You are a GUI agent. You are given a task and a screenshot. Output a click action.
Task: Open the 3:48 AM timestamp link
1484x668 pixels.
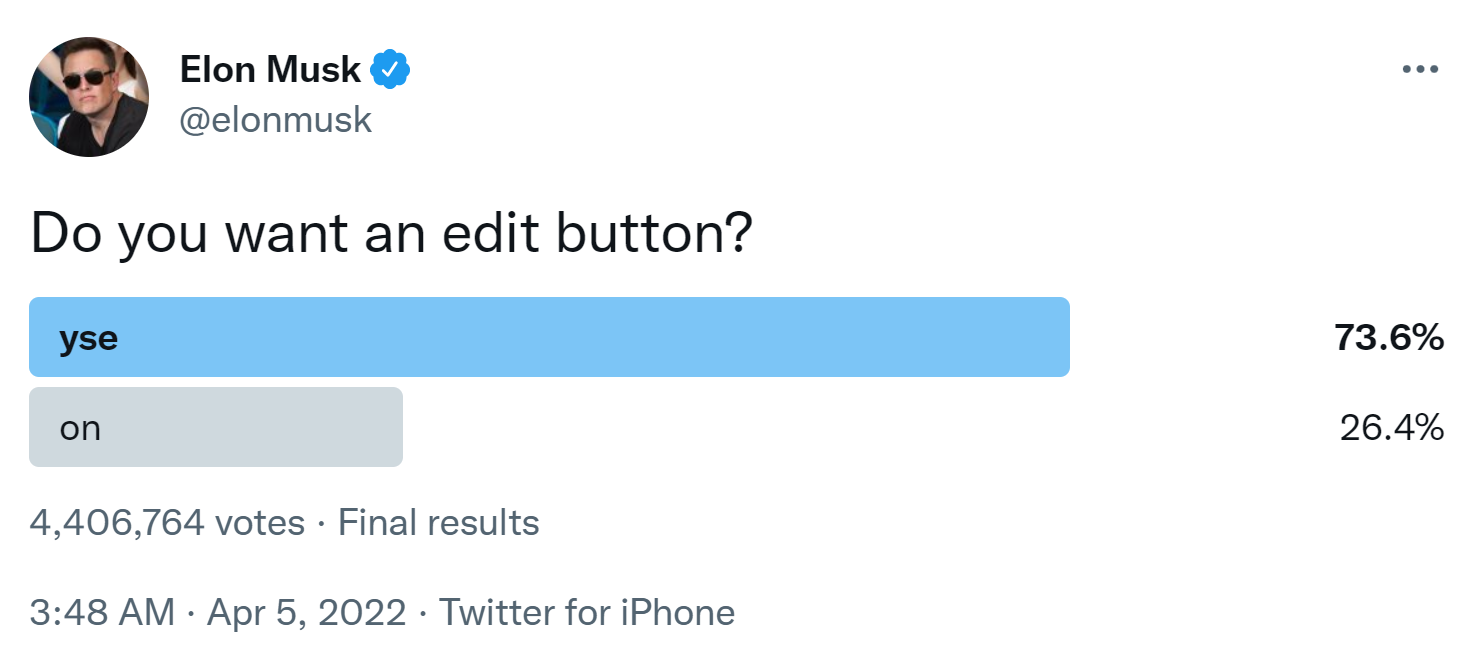(102, 612)
